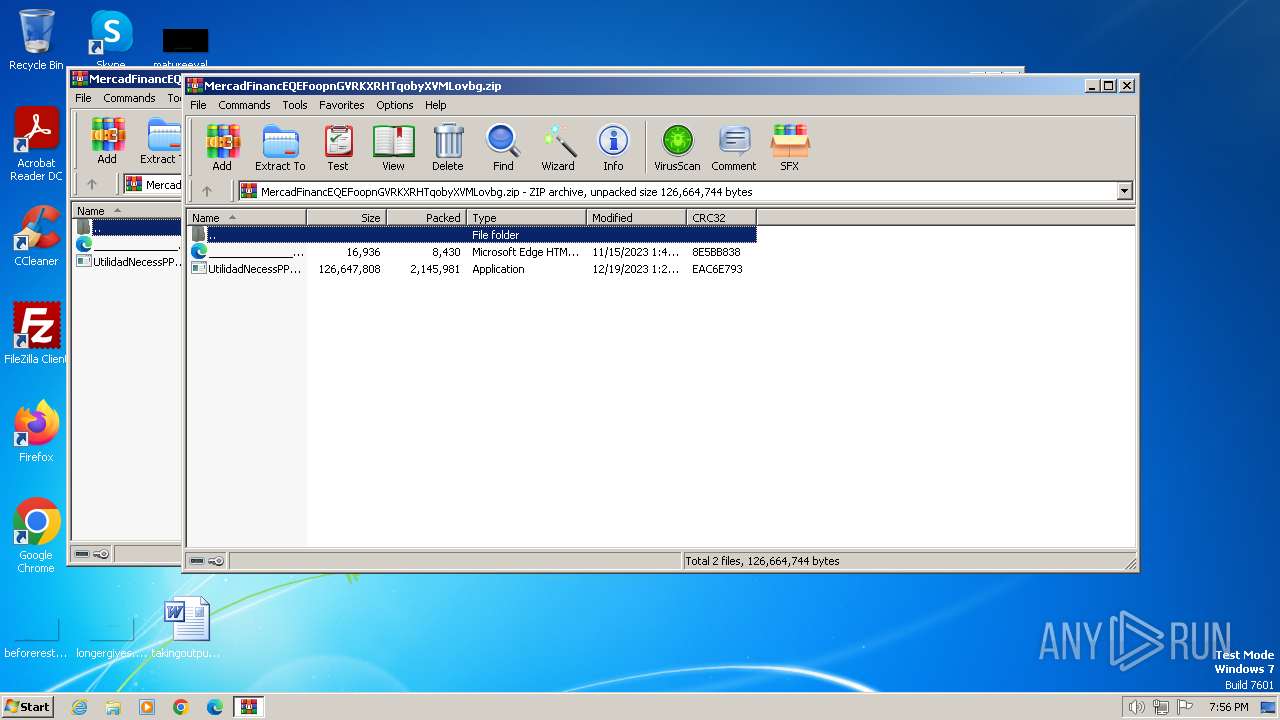Open Internet Explorer from the taskbar
Screen dimensions: 1280x720
[79, 707]
